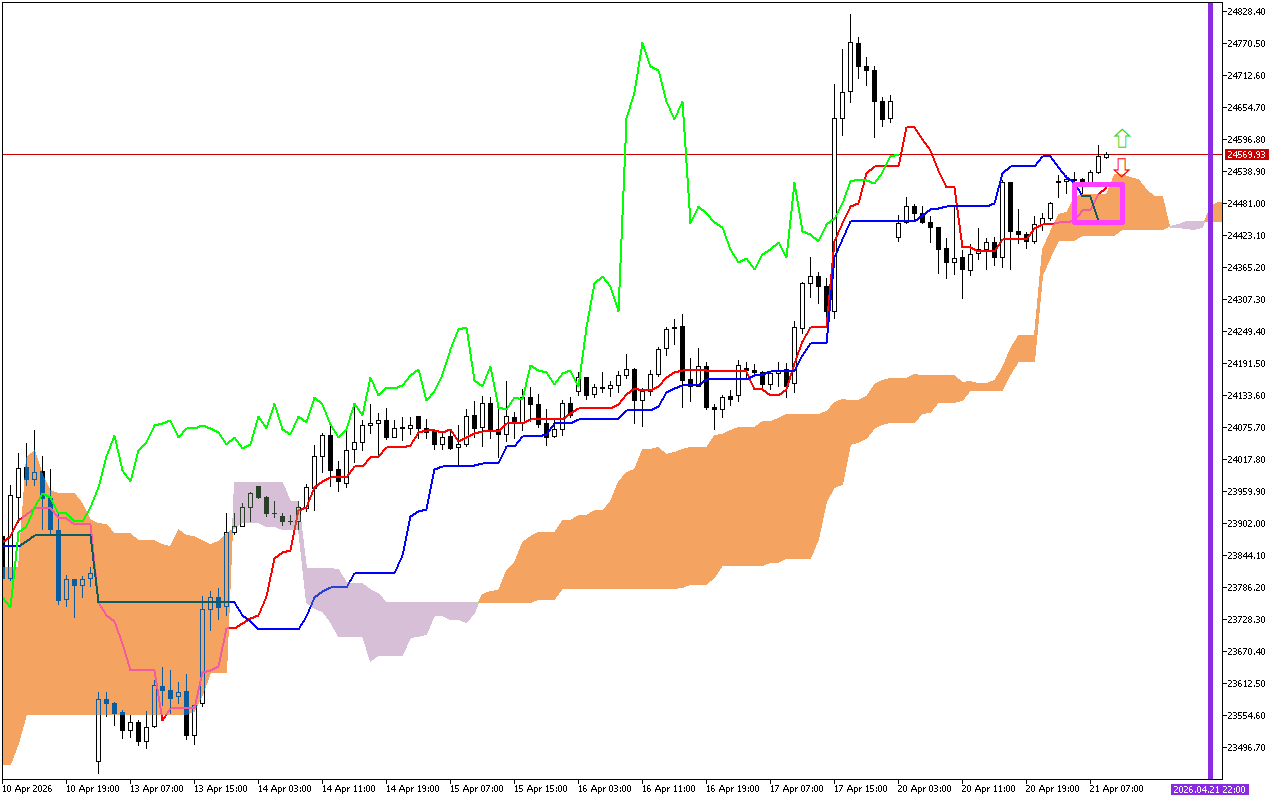1280x800 pixels.
Task: Select the magenta rectangle on the chart
Action: [1098, 184]
